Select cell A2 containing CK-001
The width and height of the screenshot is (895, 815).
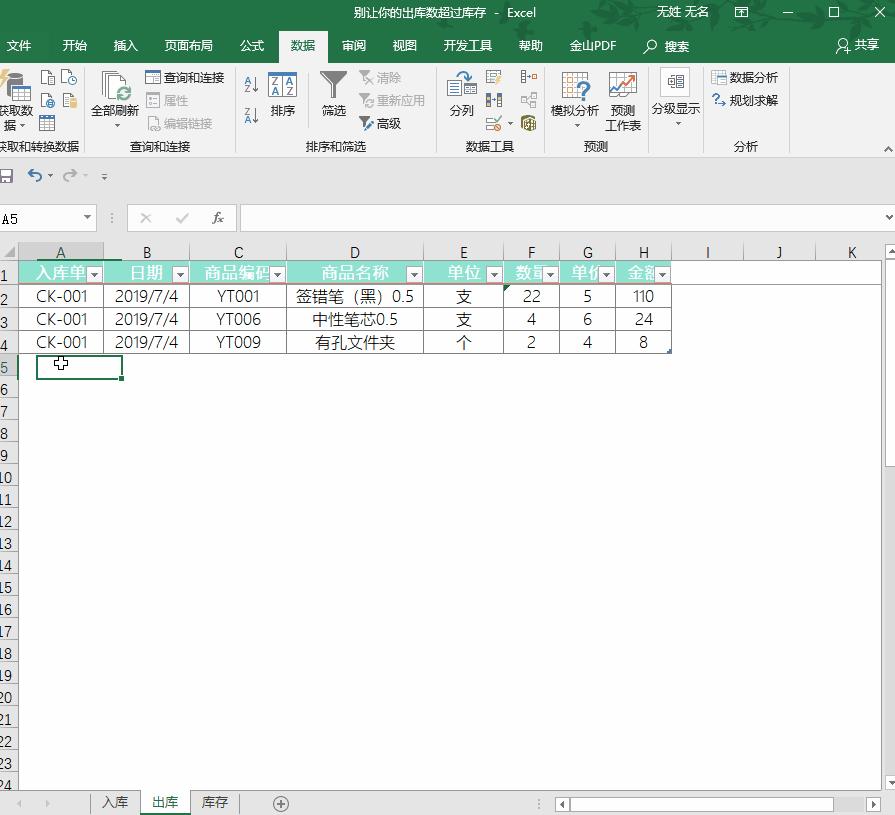click(60, 296)
